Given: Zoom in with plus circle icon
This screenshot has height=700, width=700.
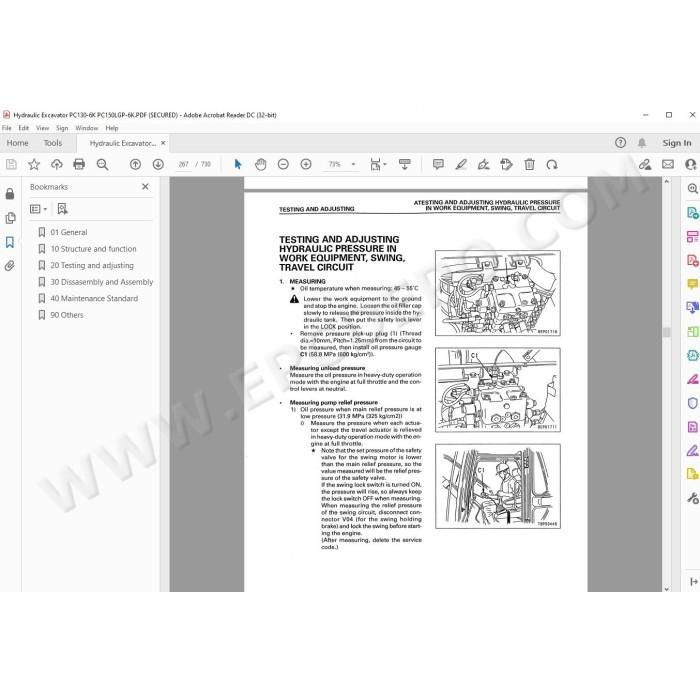Looking at the screenshot, I should 306,165.
